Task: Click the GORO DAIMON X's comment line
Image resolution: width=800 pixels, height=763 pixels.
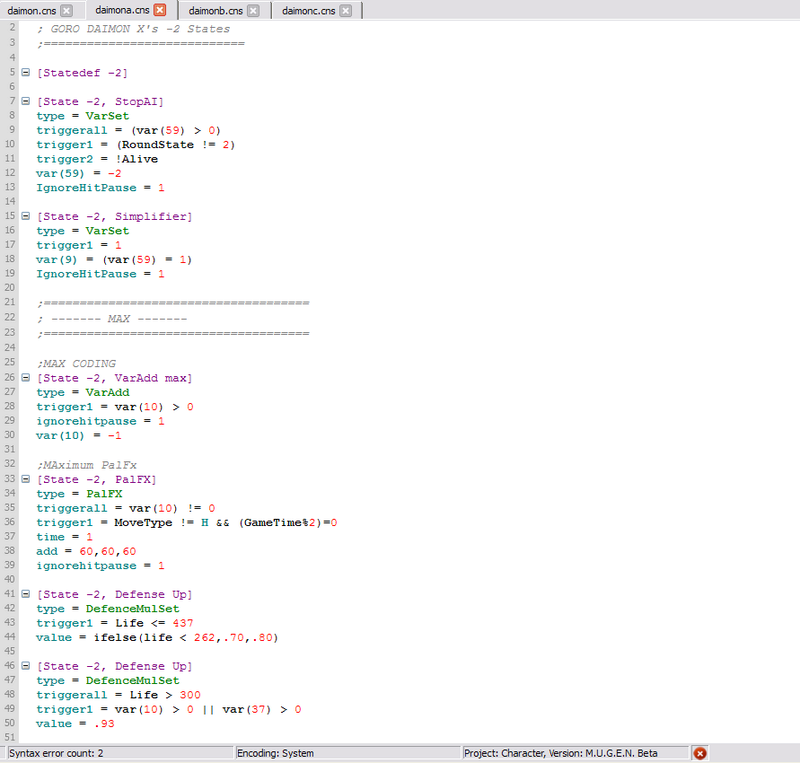Action: tap(133, 29)
